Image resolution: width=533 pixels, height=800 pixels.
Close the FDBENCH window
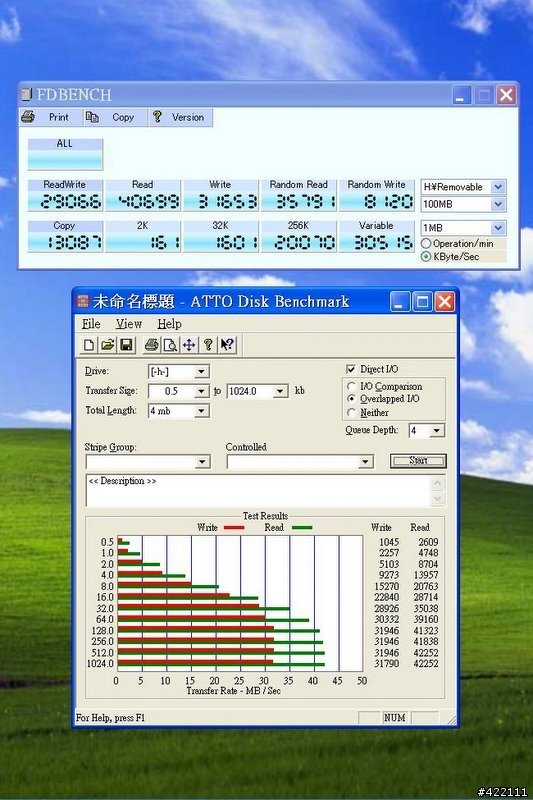pyautogui.click(x=506, y=95)
